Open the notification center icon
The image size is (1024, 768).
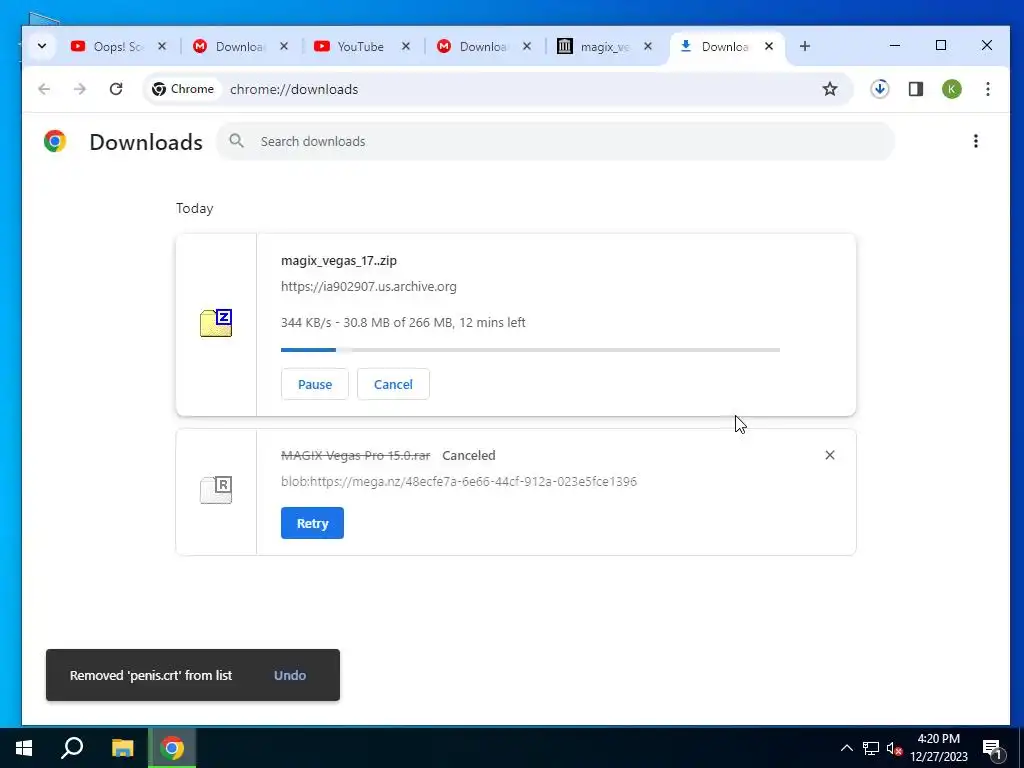click(x=993, y=748)
